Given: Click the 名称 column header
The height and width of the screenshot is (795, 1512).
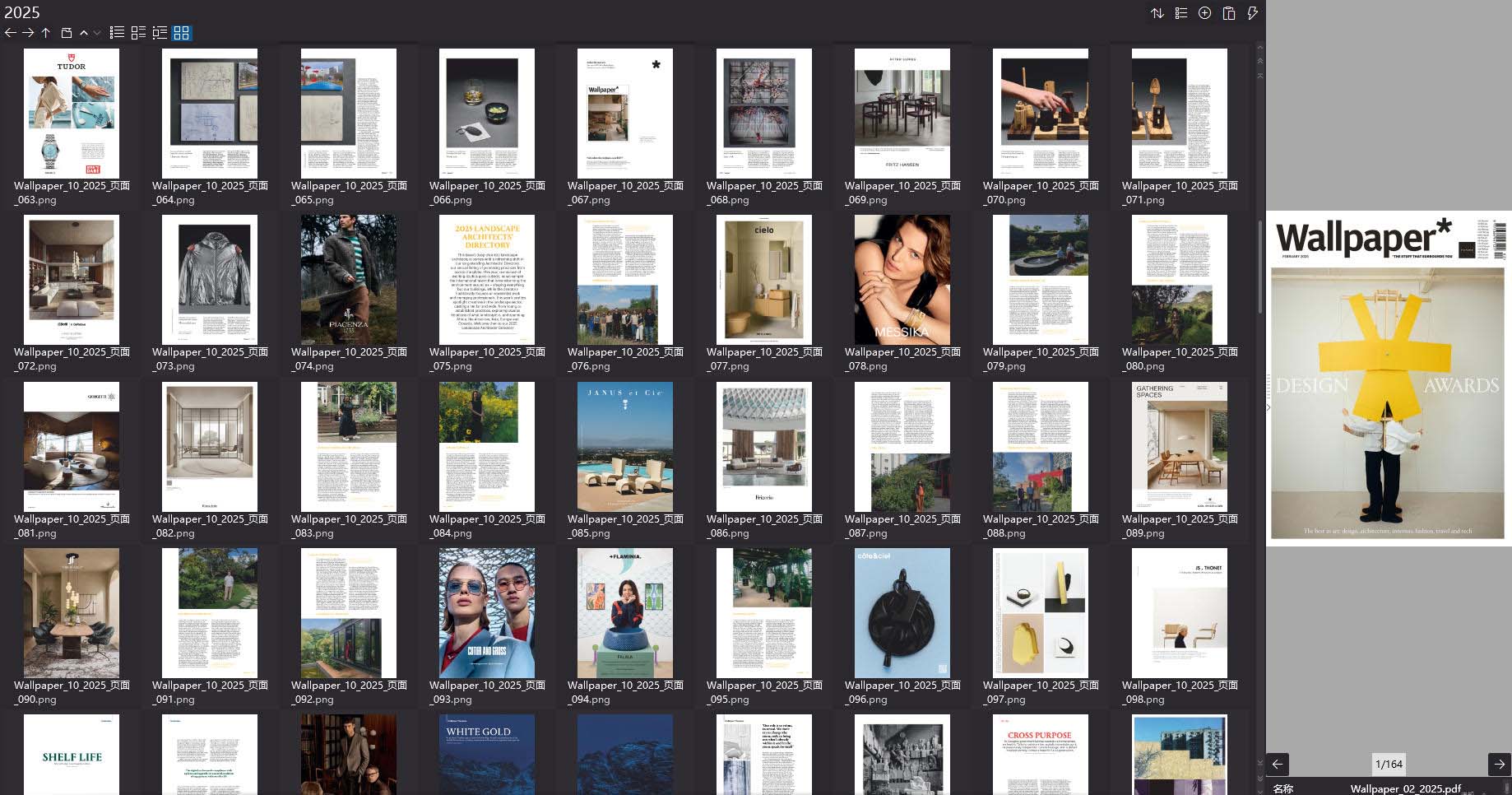Looking at the screenshot, I should click(1284, 788).
